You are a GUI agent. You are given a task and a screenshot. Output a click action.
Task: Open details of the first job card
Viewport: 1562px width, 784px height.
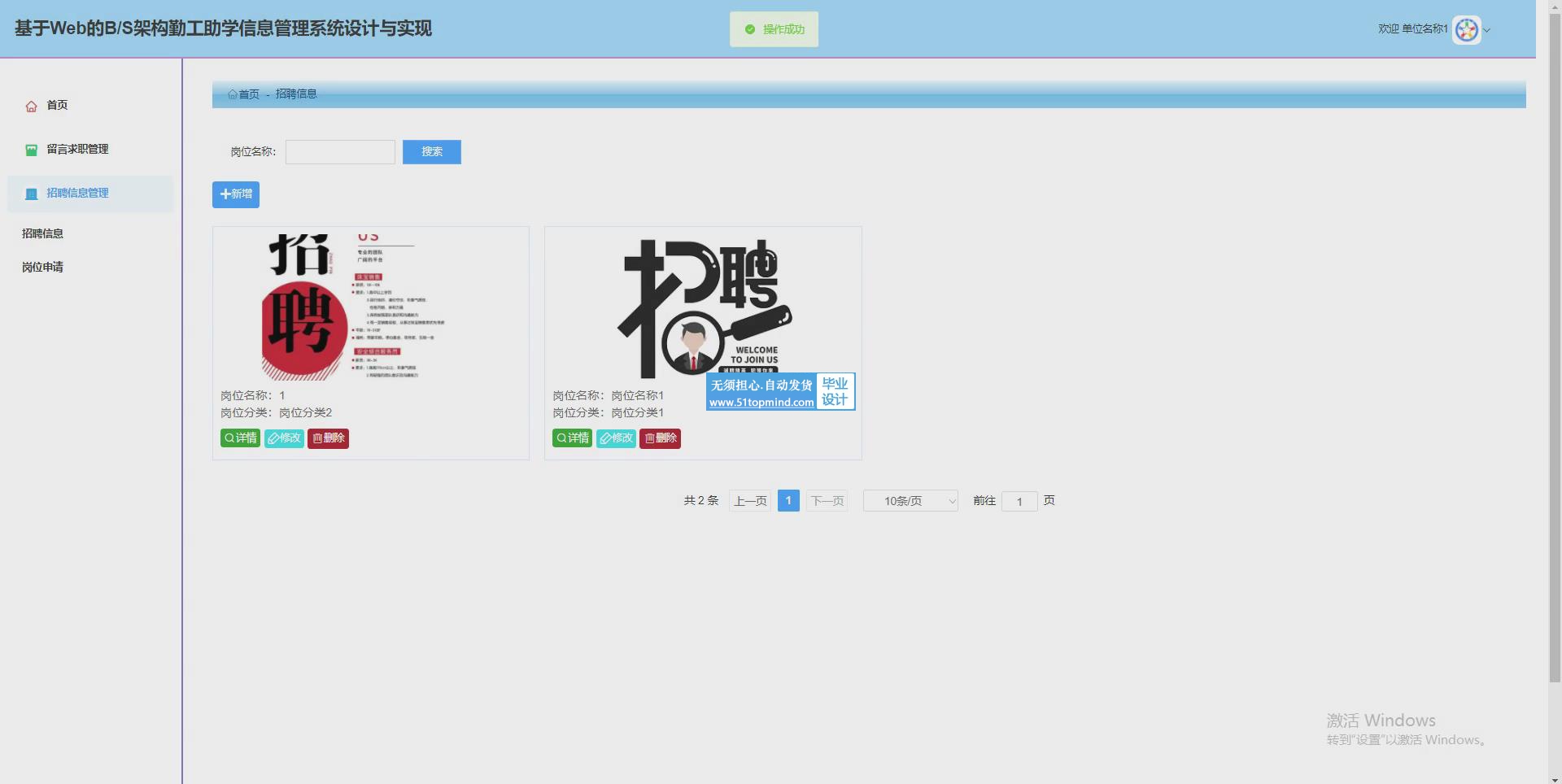pyautogui.click(x=240, y=438)
